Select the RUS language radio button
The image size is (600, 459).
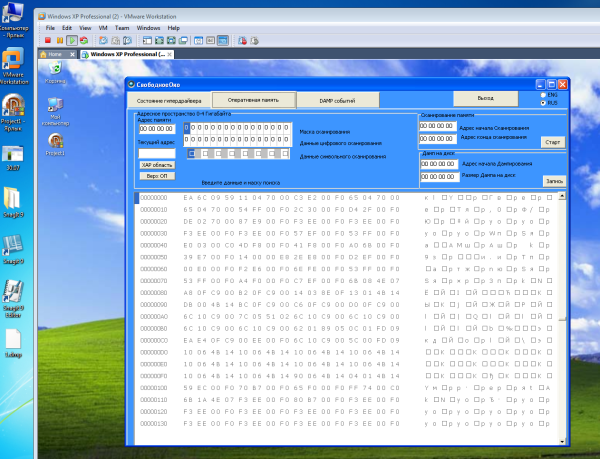pyautogui.click(x=543, y=103)
